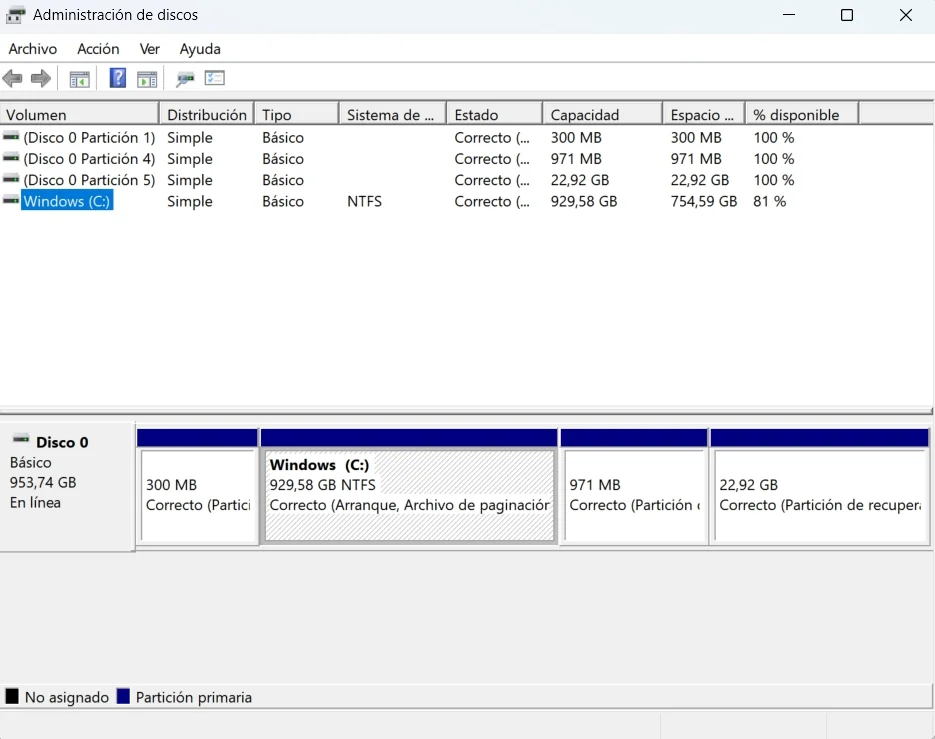The image size is (935, 739).
Task: Click the NTFS file system cell
Action: pyautogui.click(x=364, y=202)
